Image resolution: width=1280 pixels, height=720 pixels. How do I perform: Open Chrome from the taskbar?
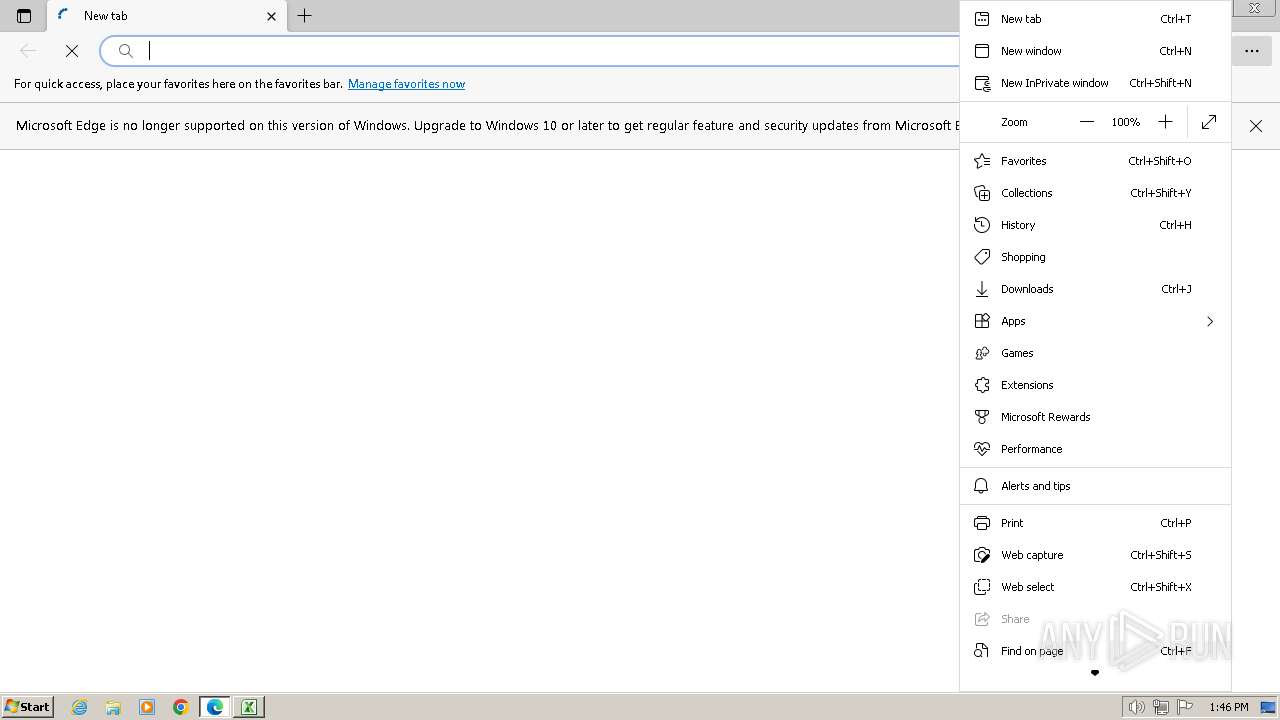point(181,707)
